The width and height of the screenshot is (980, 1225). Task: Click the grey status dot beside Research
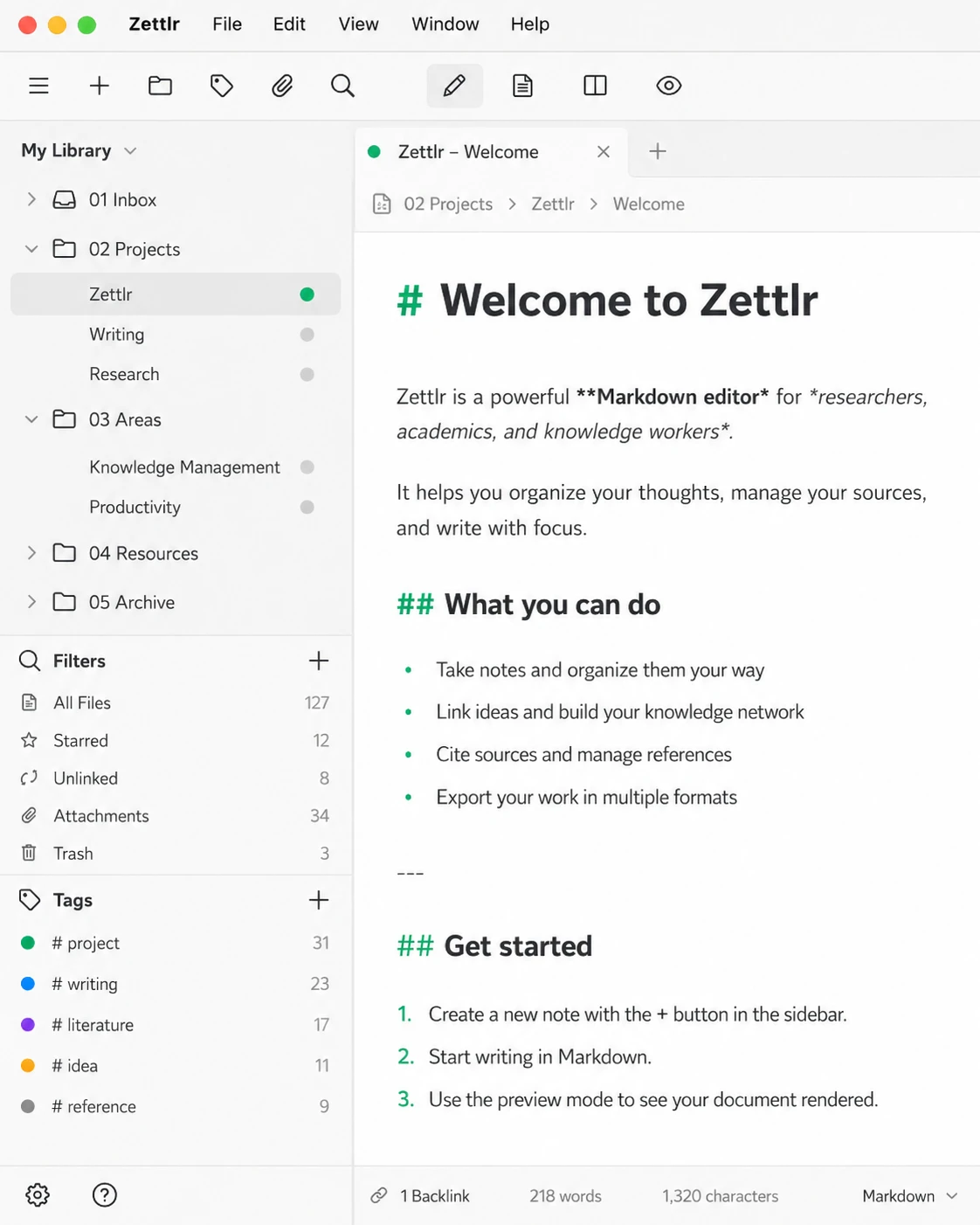307,374
